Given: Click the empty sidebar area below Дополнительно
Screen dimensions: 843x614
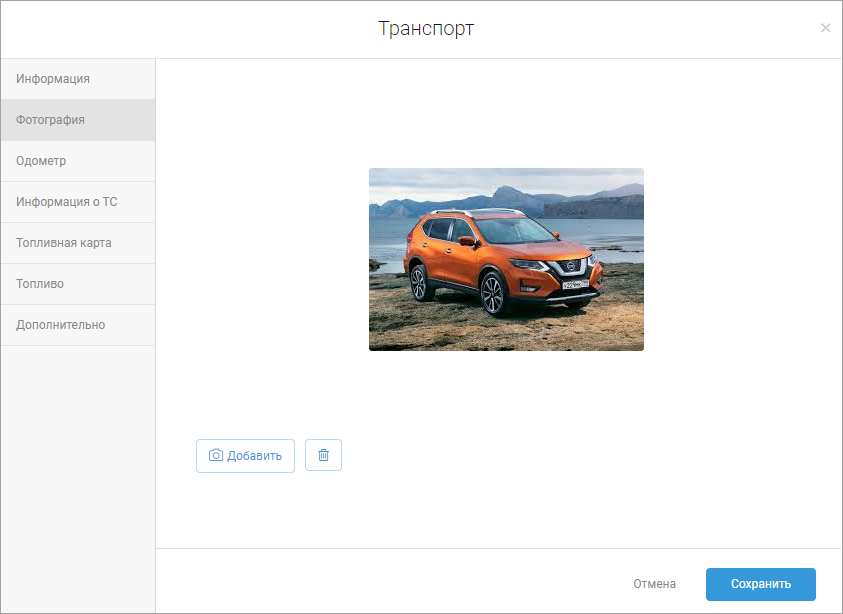Looking at the screenshot, I should [78, 470].
